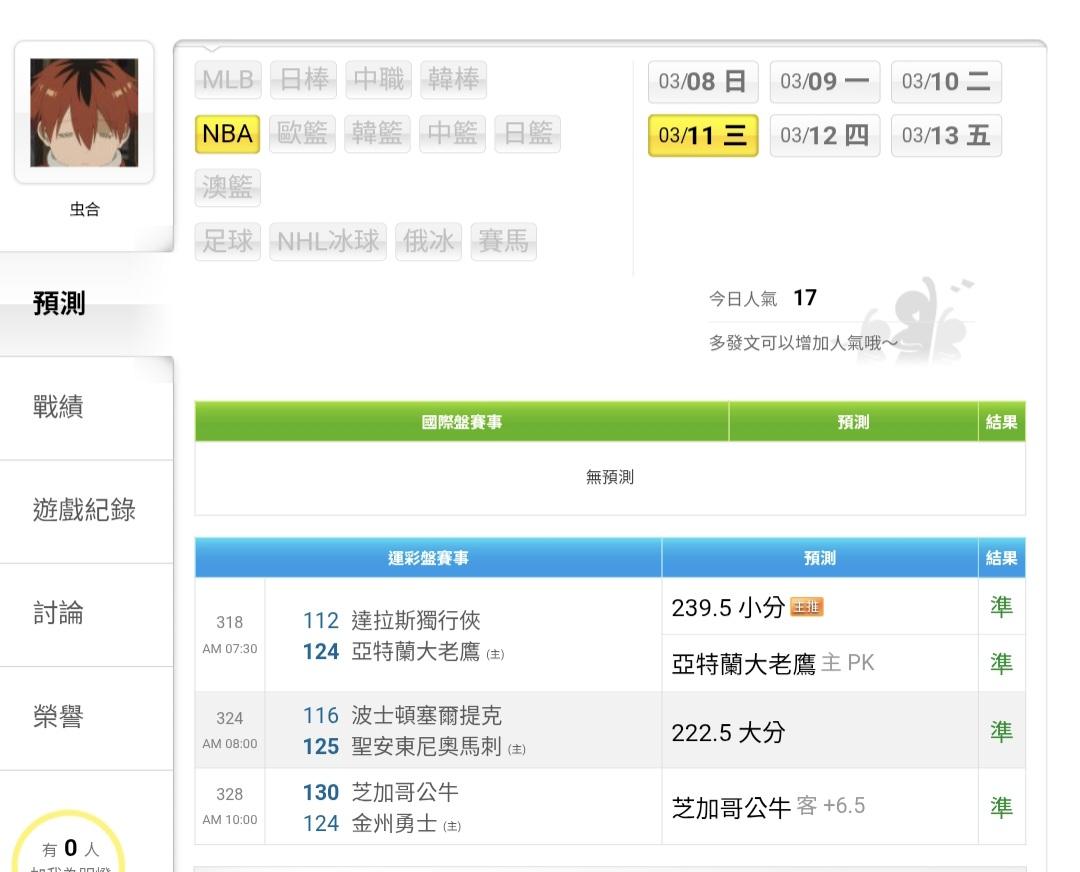The width and height of the screenshot is (1080, 872).
Task: Choose date 03/12 四
Action: (824, 136)
